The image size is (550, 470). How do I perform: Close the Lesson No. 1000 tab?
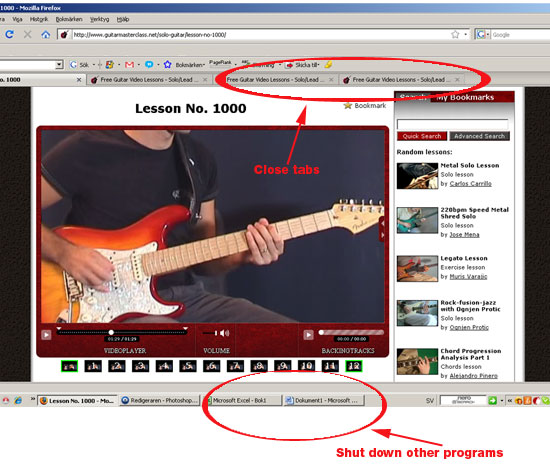(79, 80)
